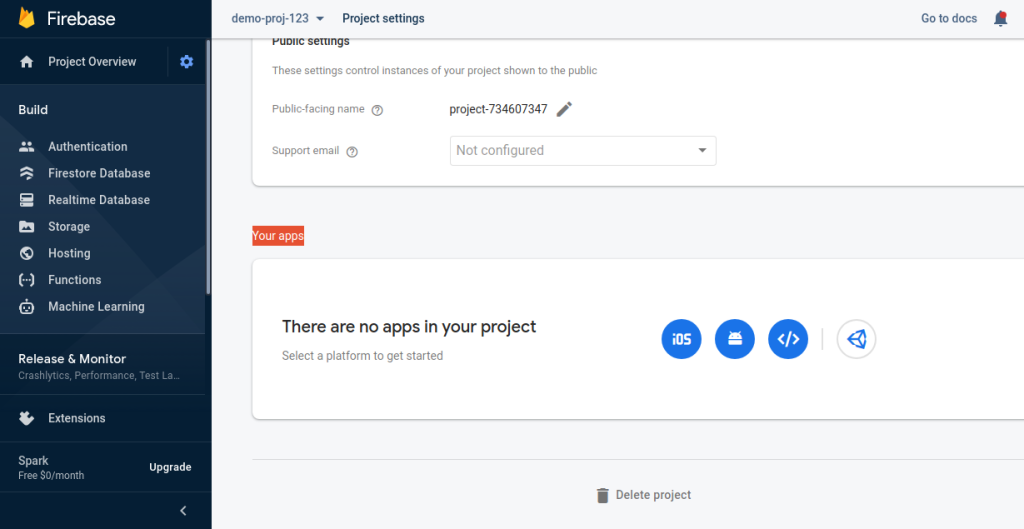1024x529 pixels.
Task: Click the Machine Learning robot icon
Action: 27,306
